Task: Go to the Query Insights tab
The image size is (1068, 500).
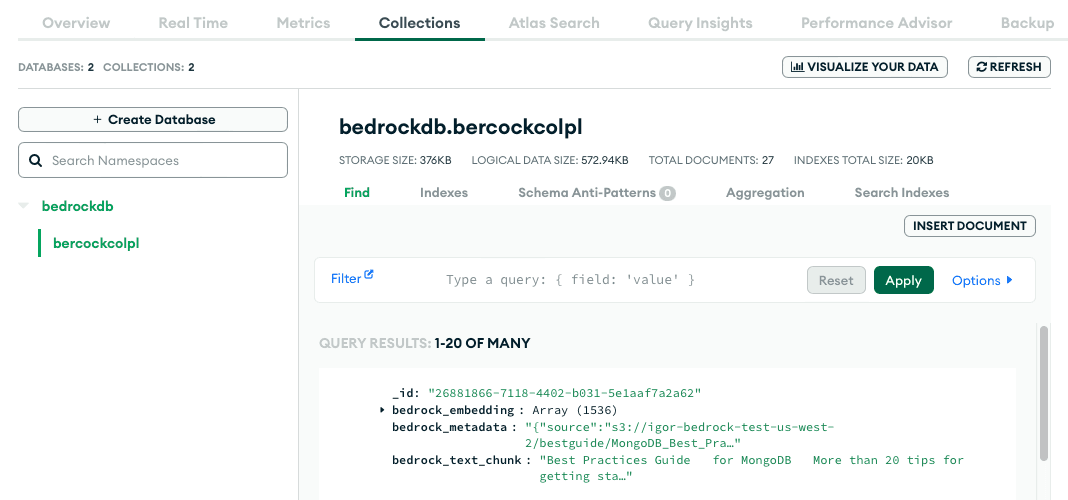Action: click(700, 22)
